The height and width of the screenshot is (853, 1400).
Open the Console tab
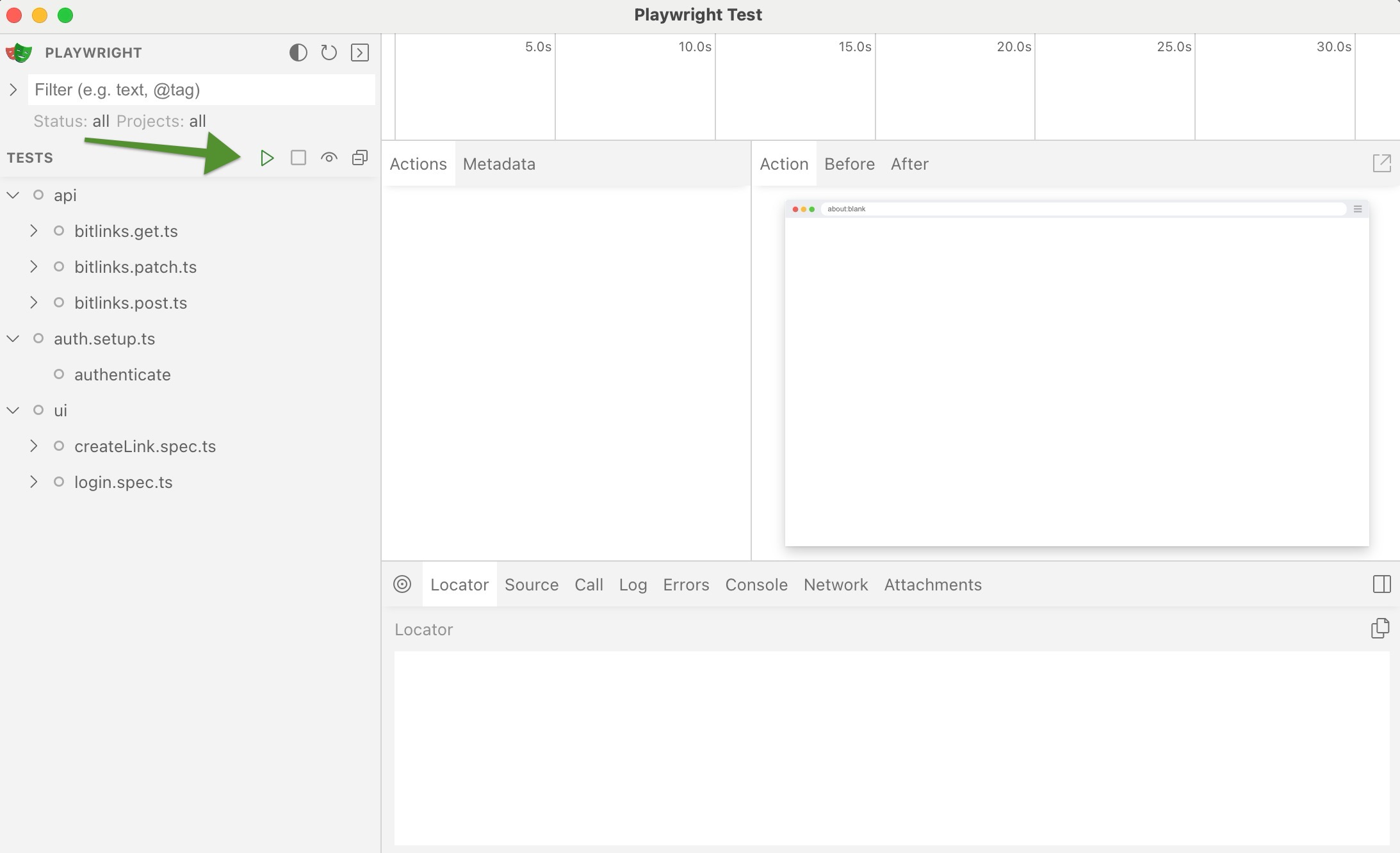(756, 585)
